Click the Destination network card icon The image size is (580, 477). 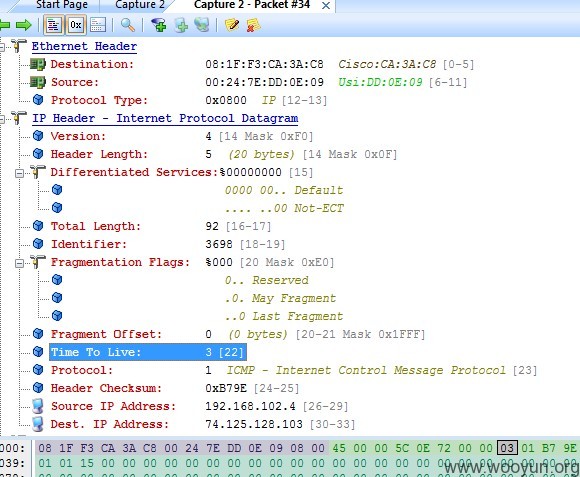click(38, 64)
